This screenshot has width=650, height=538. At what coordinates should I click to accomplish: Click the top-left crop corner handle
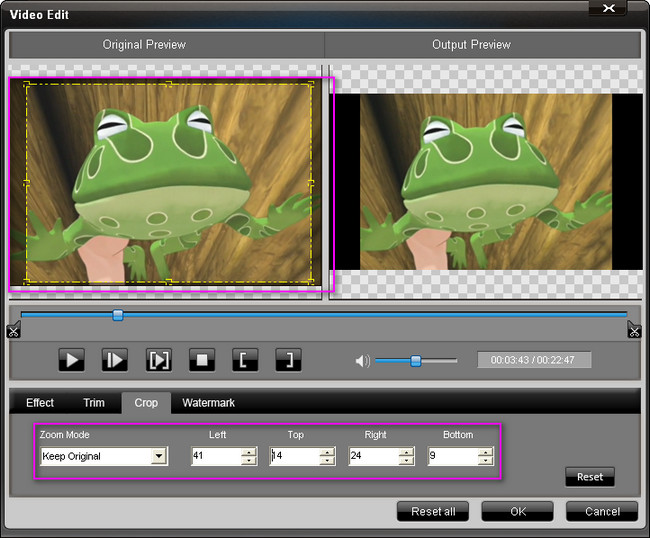pos(27,84)
